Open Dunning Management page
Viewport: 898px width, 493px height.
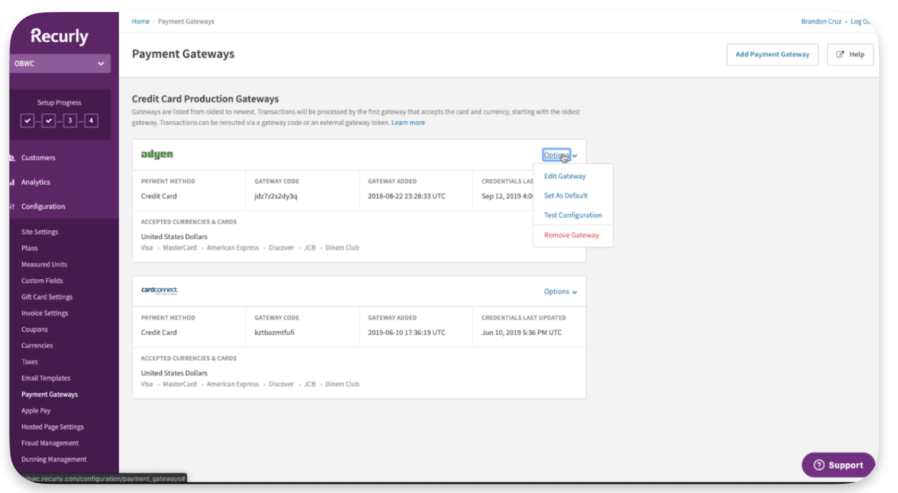click(54, 459)
